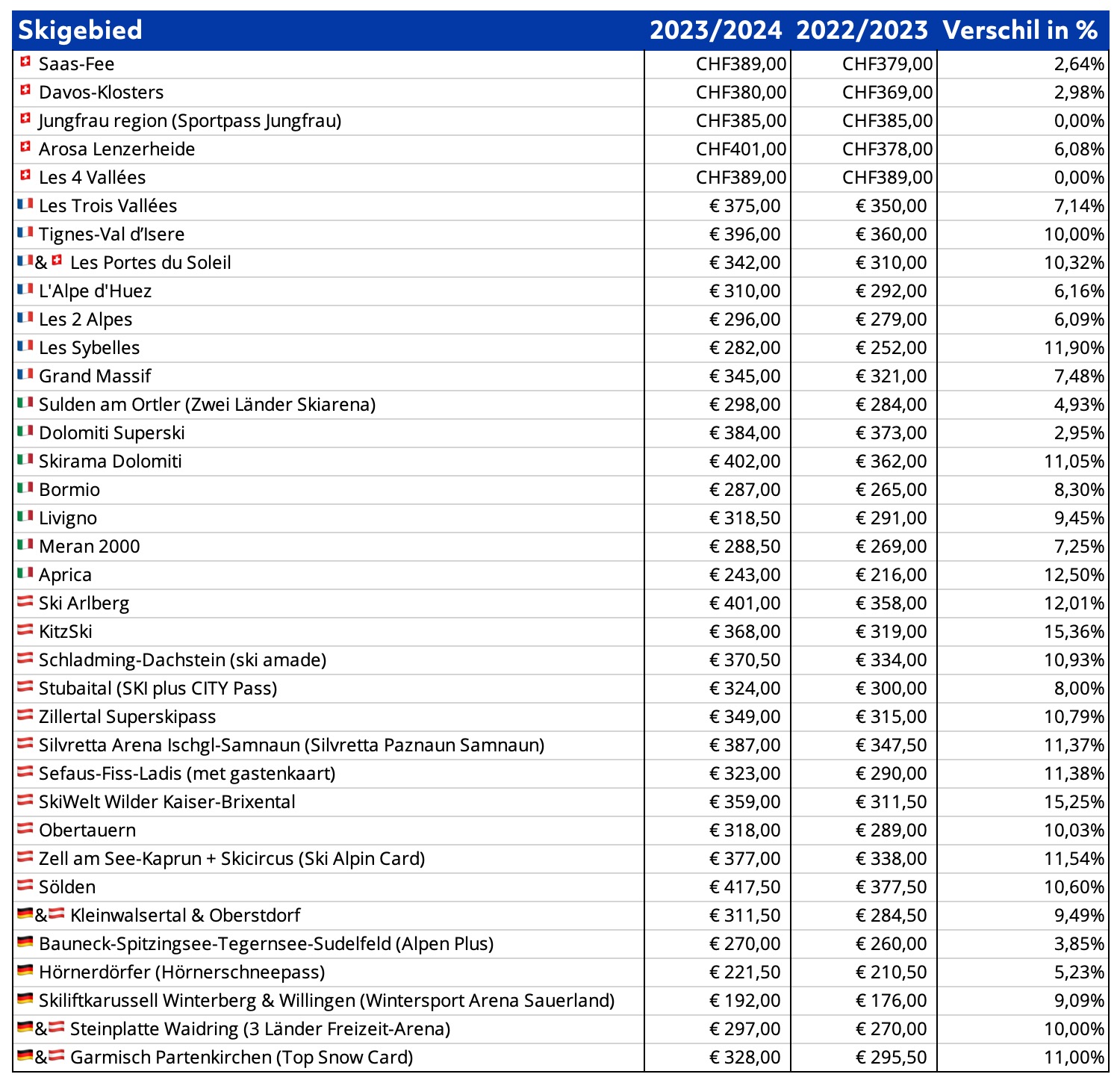Viewport: 1120px width, 1083px height.
Task: Click the German flag beside Skiliftkarussell Winterberg
Action: [x=25, y=999]
